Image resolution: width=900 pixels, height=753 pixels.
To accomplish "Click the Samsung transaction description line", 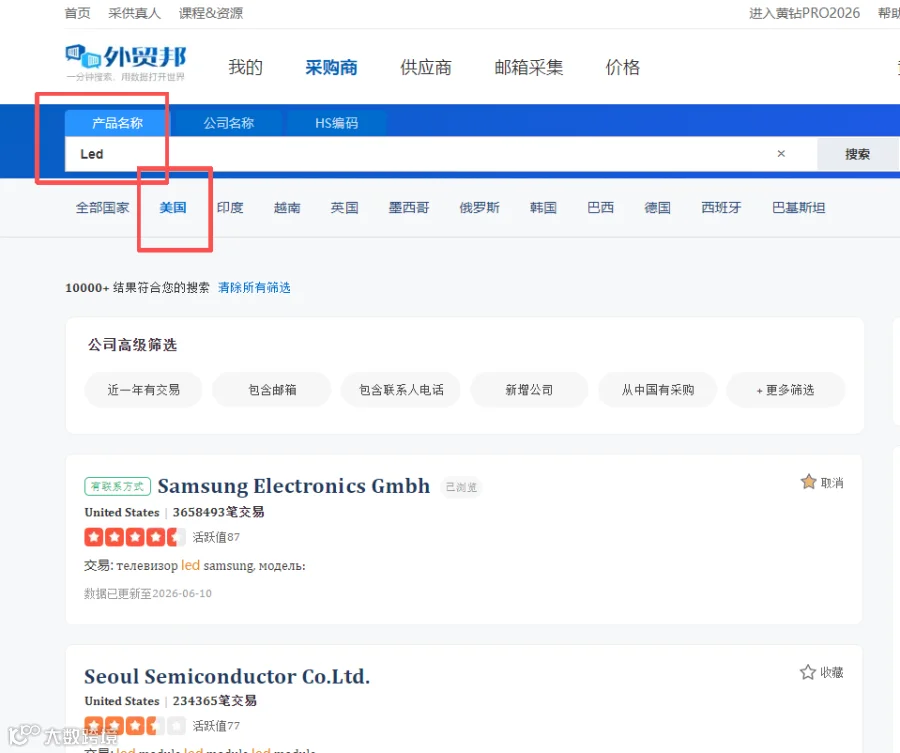I will coord(195,566).
